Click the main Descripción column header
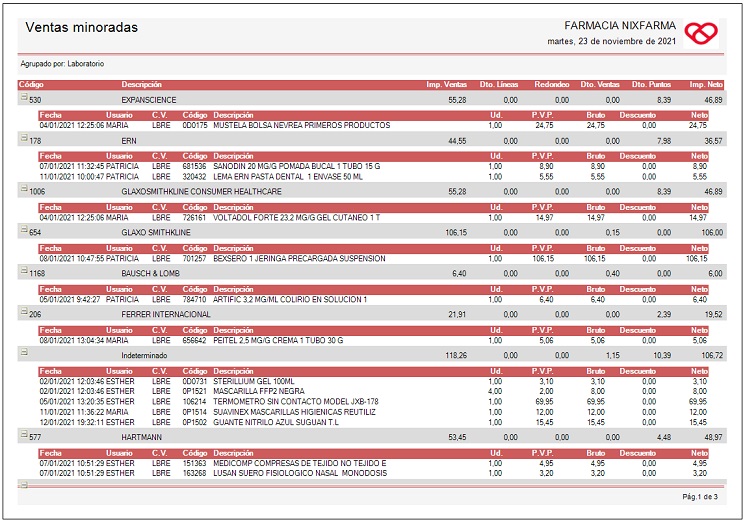Screen dimensions: 745x522 [x=142, y=85]
